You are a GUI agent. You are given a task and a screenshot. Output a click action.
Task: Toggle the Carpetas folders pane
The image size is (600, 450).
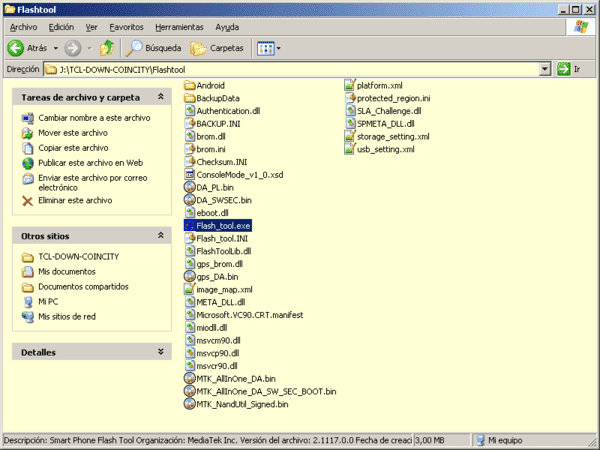pos(217,48)
